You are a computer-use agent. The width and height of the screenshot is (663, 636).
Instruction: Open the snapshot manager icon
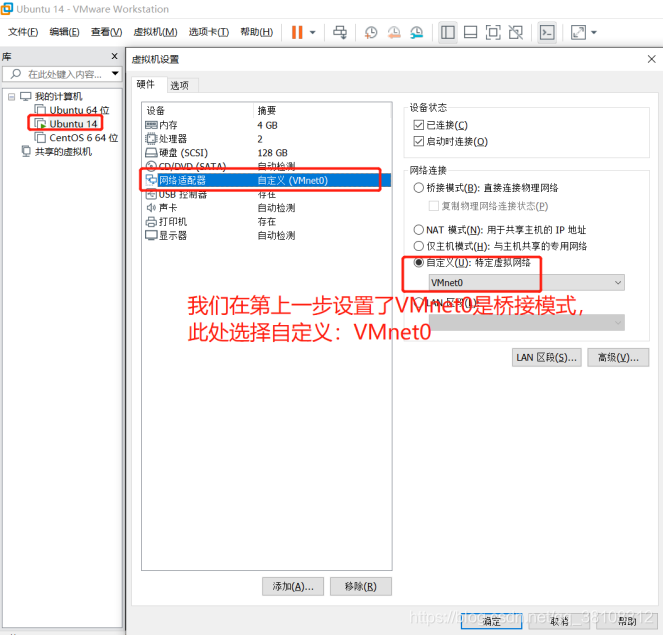[x=416, y=32]
